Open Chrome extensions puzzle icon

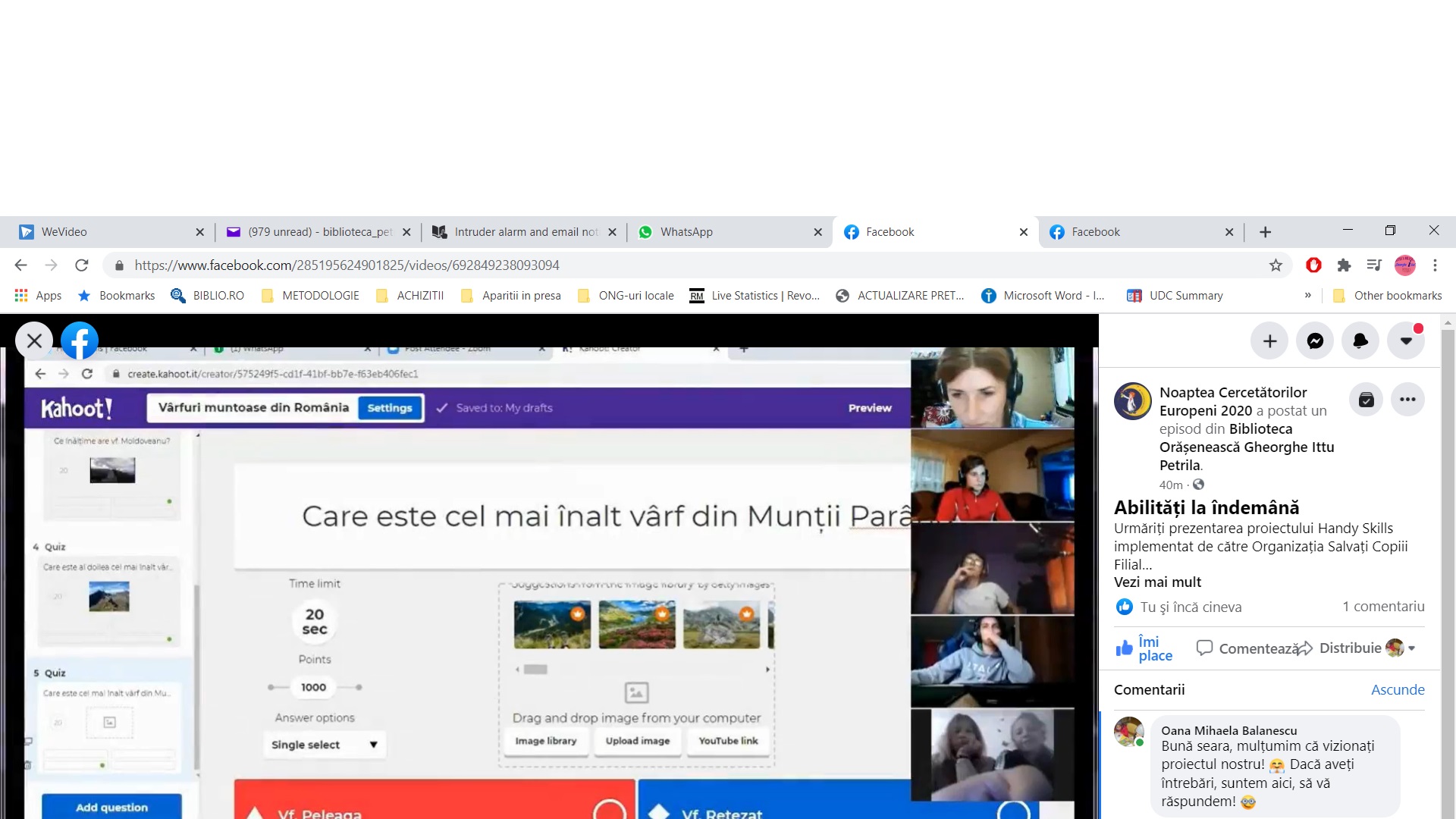pyautogui.click(x=1344, y=265)
